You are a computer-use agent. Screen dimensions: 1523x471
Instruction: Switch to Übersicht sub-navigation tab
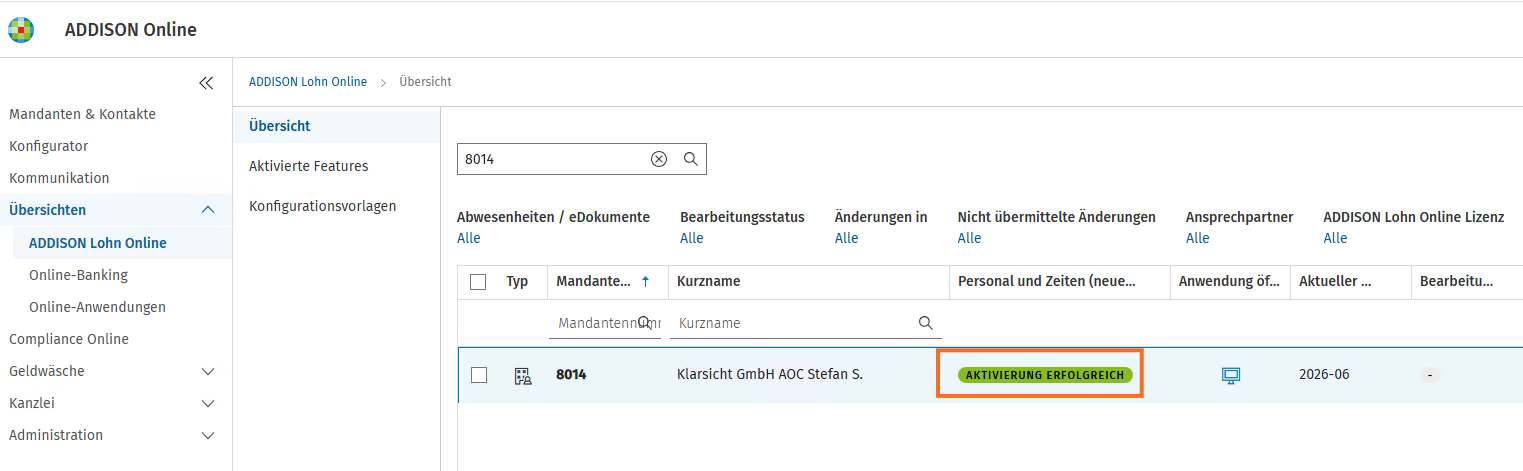click(x=279, y=126)
